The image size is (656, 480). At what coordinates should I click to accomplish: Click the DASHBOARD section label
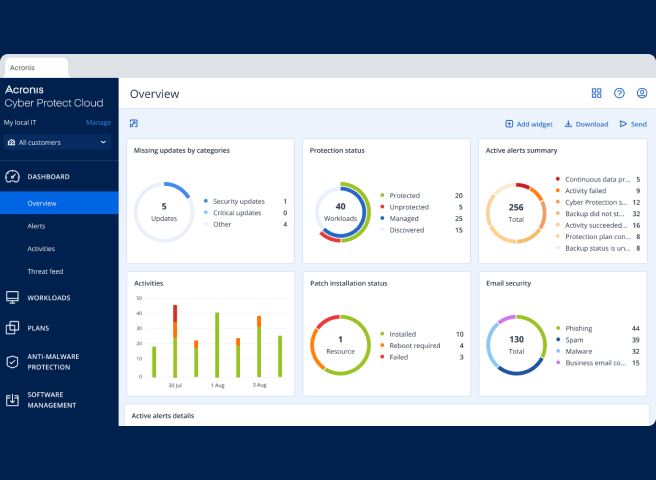coord(49,177)
